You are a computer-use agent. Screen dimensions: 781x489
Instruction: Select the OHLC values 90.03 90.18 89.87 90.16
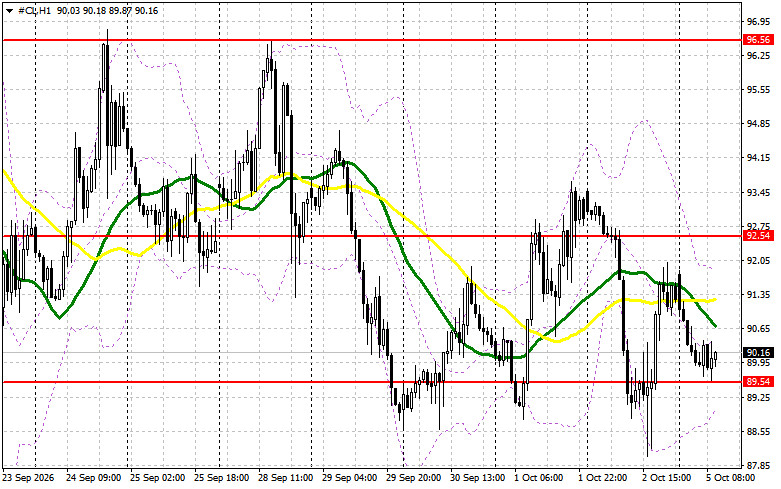(x=108, y=10)
